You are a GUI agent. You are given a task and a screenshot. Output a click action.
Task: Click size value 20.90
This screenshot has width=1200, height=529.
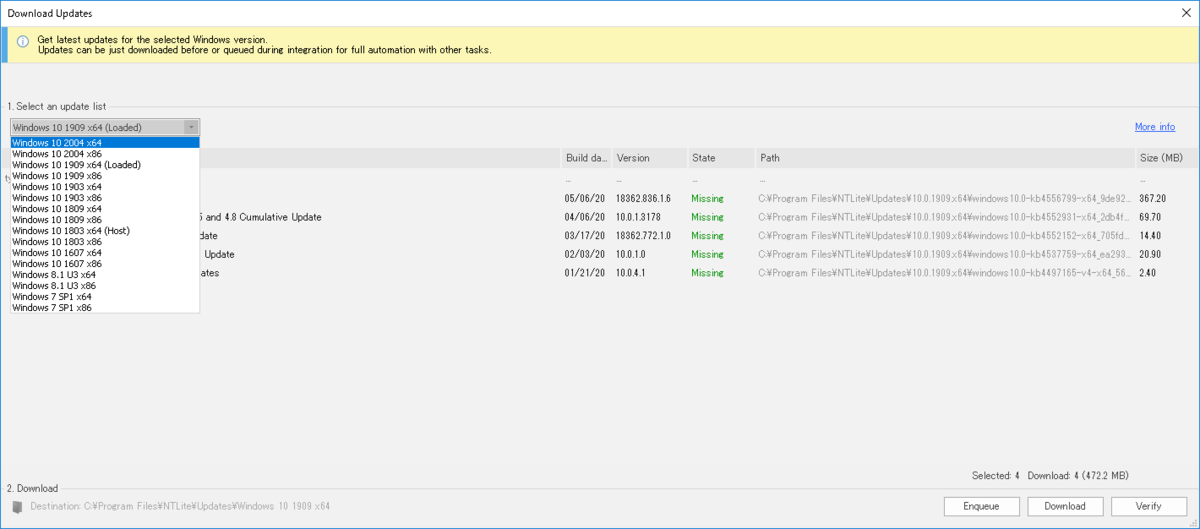point(1150,254)
